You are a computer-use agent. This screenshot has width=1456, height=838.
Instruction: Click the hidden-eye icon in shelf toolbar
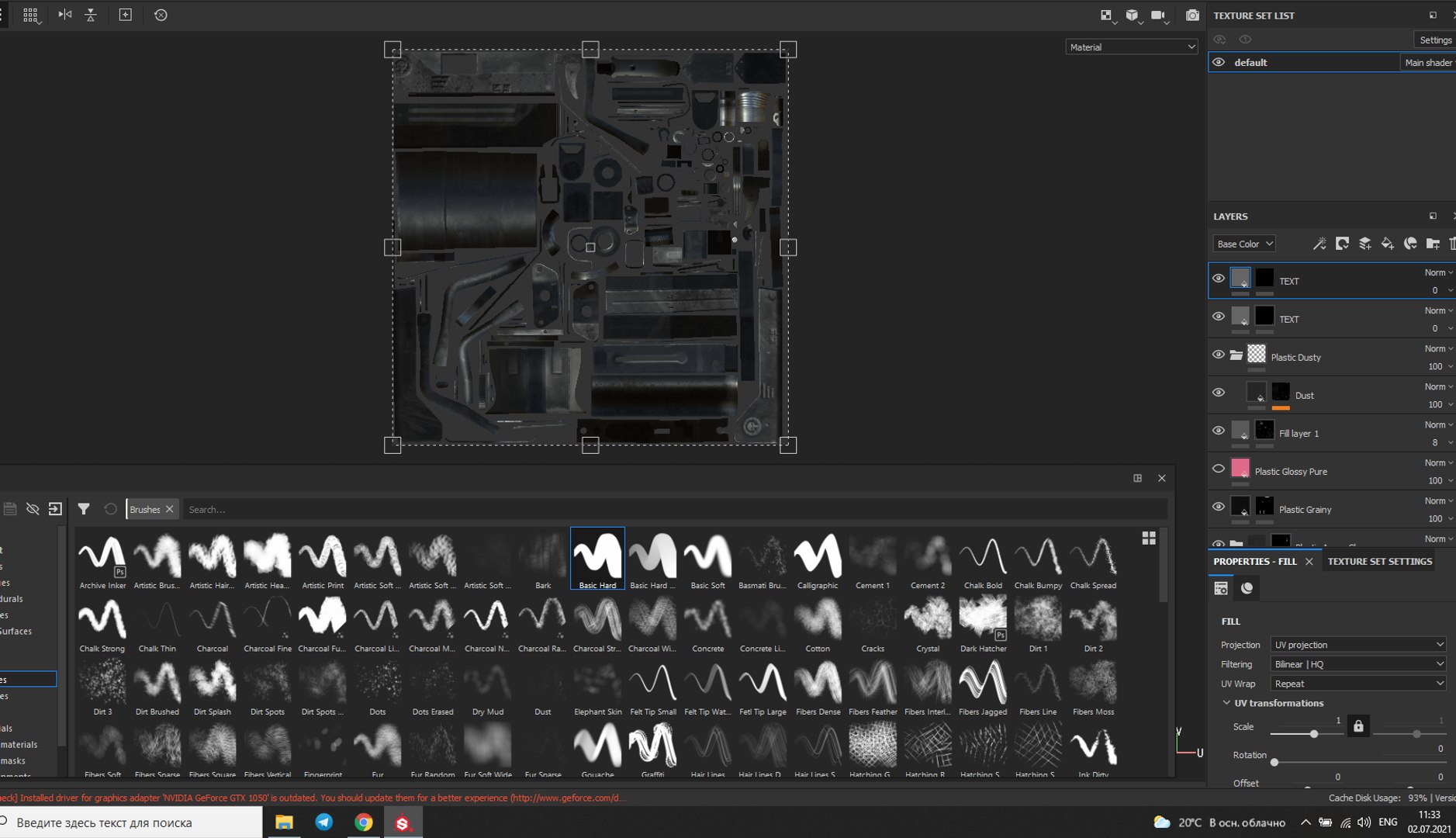[x=33, y=509]
